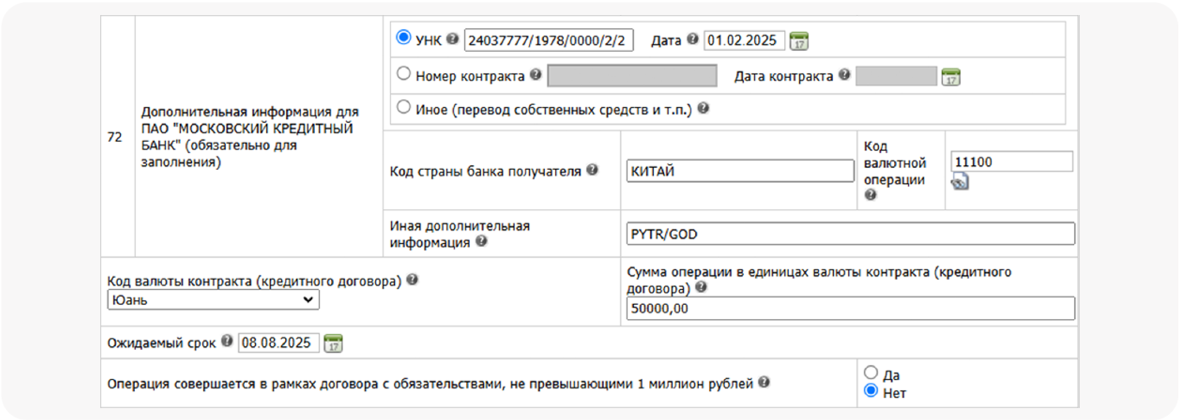The height and width of the screenshot is (420, 1179).
Task: Select Да for 1 million rubles contract
Action: (x=870, y=373)
